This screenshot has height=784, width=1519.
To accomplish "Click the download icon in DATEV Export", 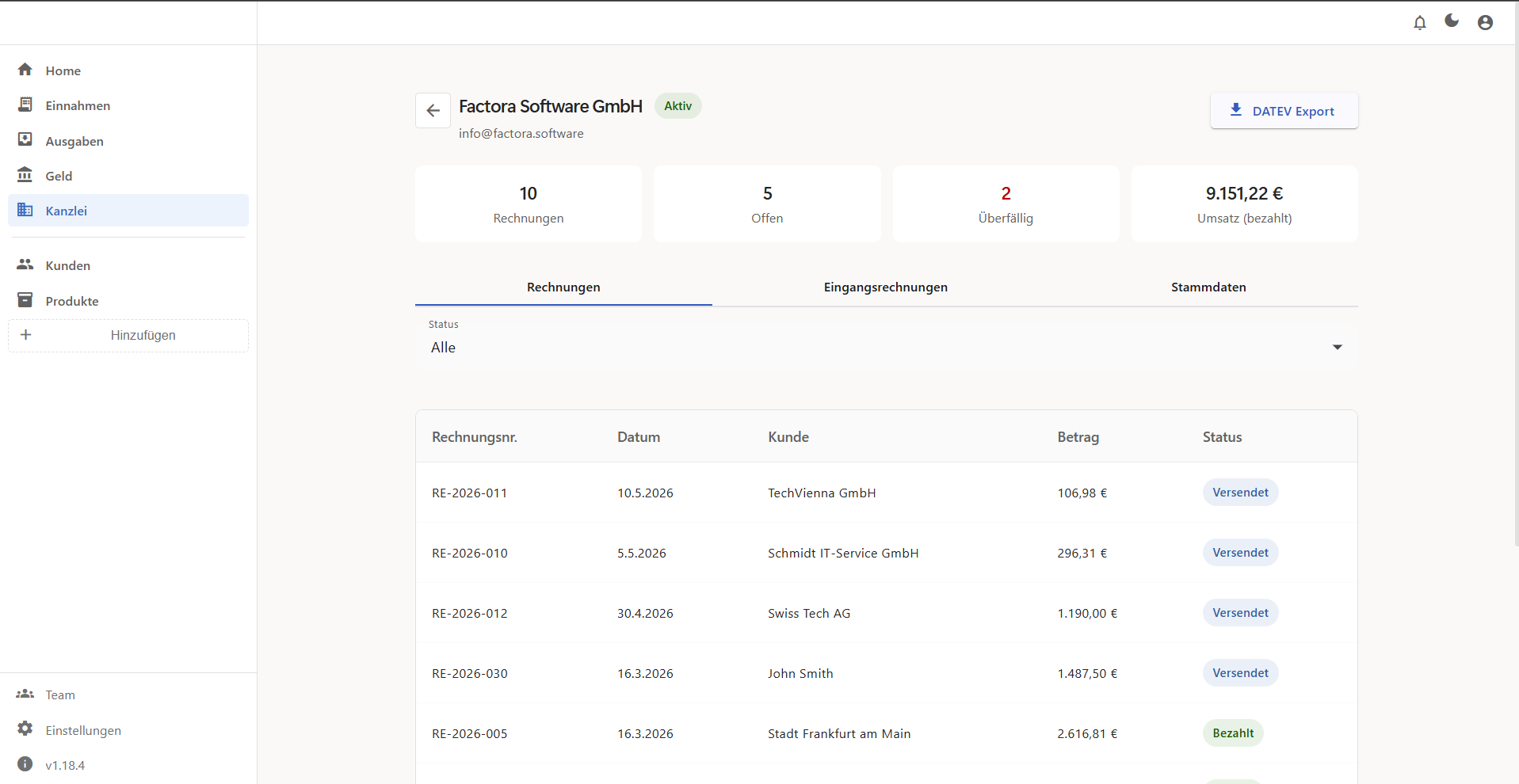I will point(1235,110).
